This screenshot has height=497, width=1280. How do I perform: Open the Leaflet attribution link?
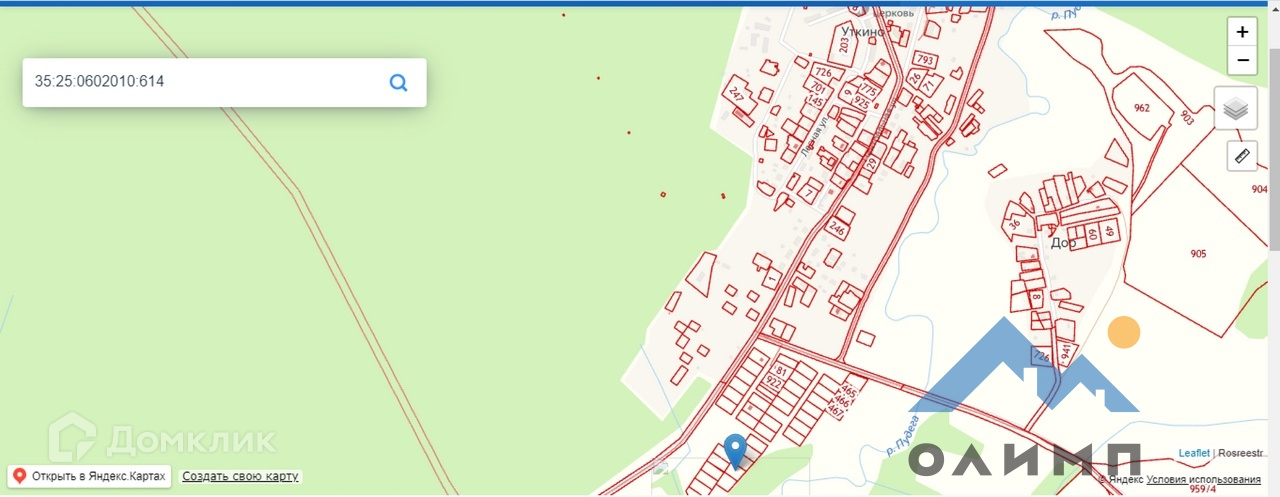point(1194,453)
